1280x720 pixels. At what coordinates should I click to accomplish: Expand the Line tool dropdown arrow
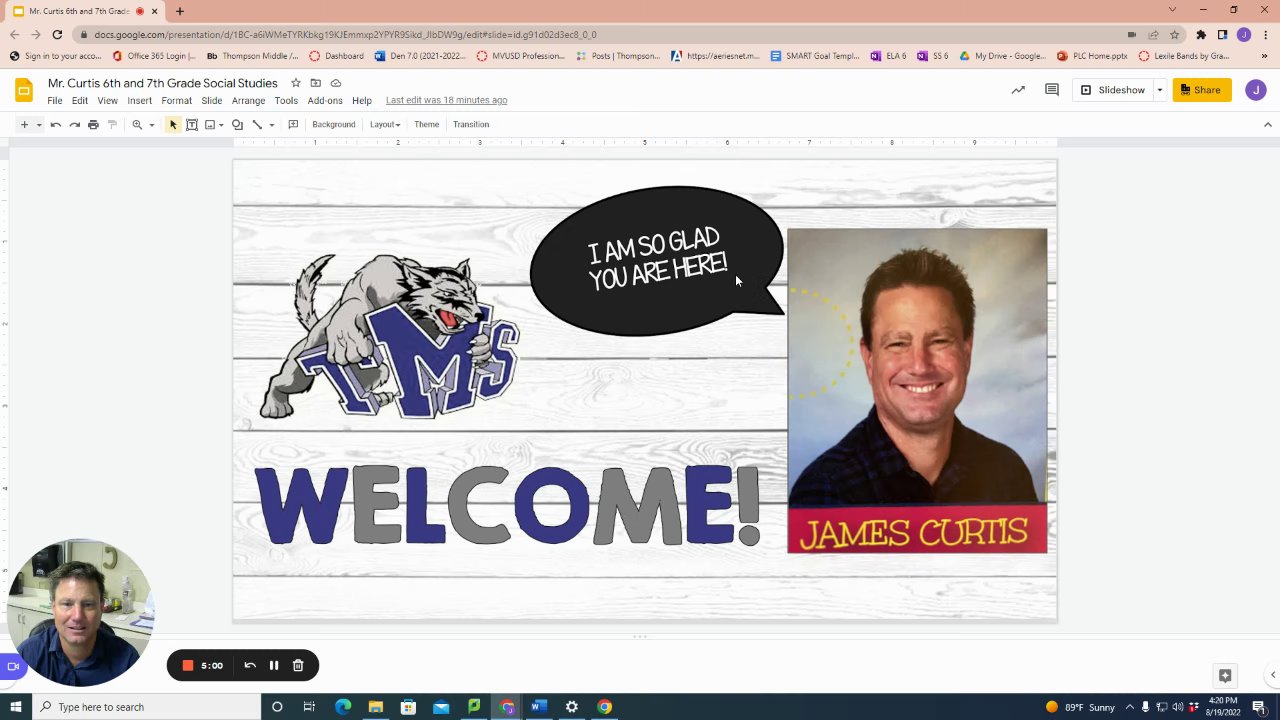pos(271,125)
